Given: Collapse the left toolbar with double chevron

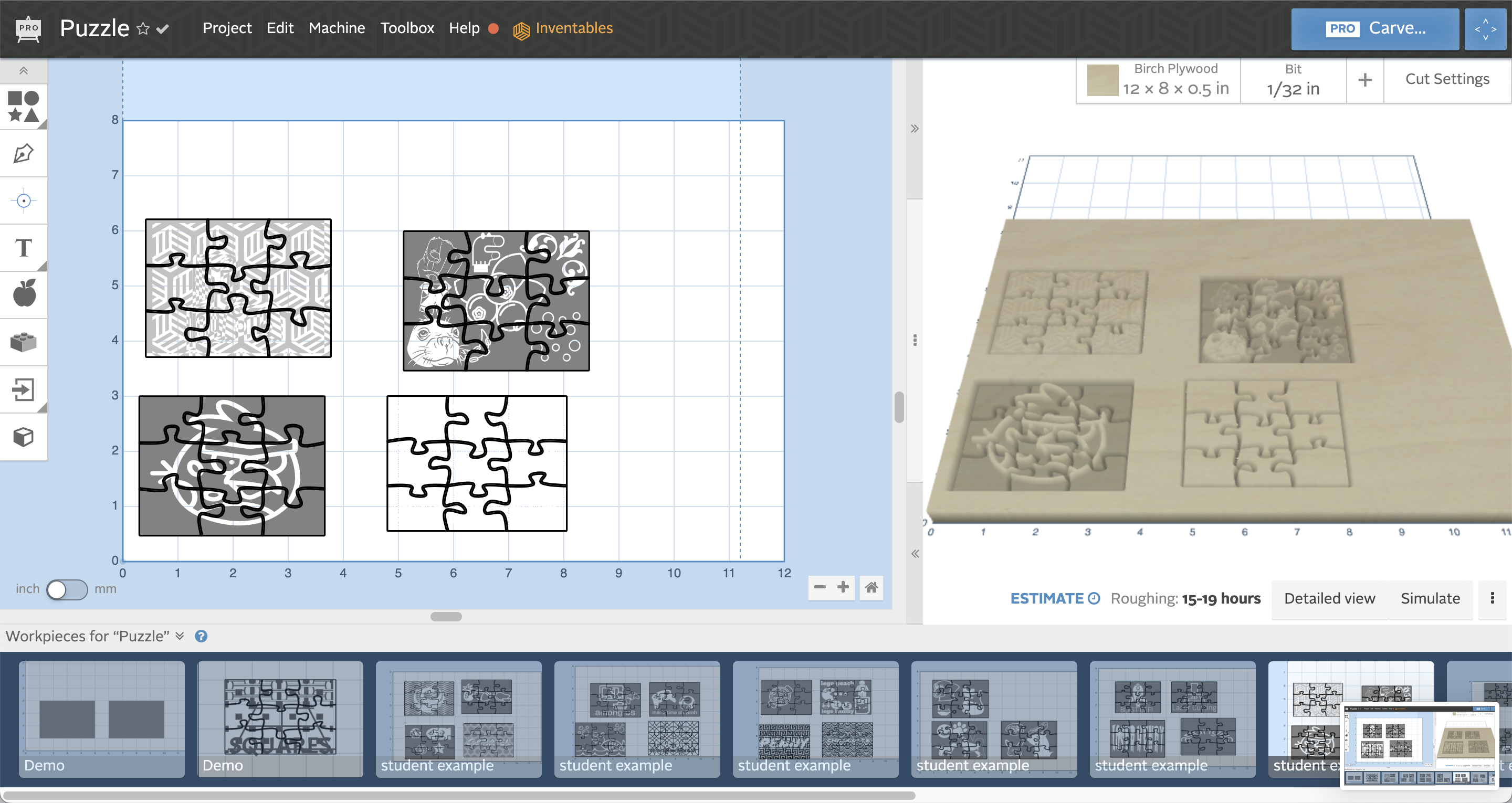Looking at the screenshot, I should point(24,71).
